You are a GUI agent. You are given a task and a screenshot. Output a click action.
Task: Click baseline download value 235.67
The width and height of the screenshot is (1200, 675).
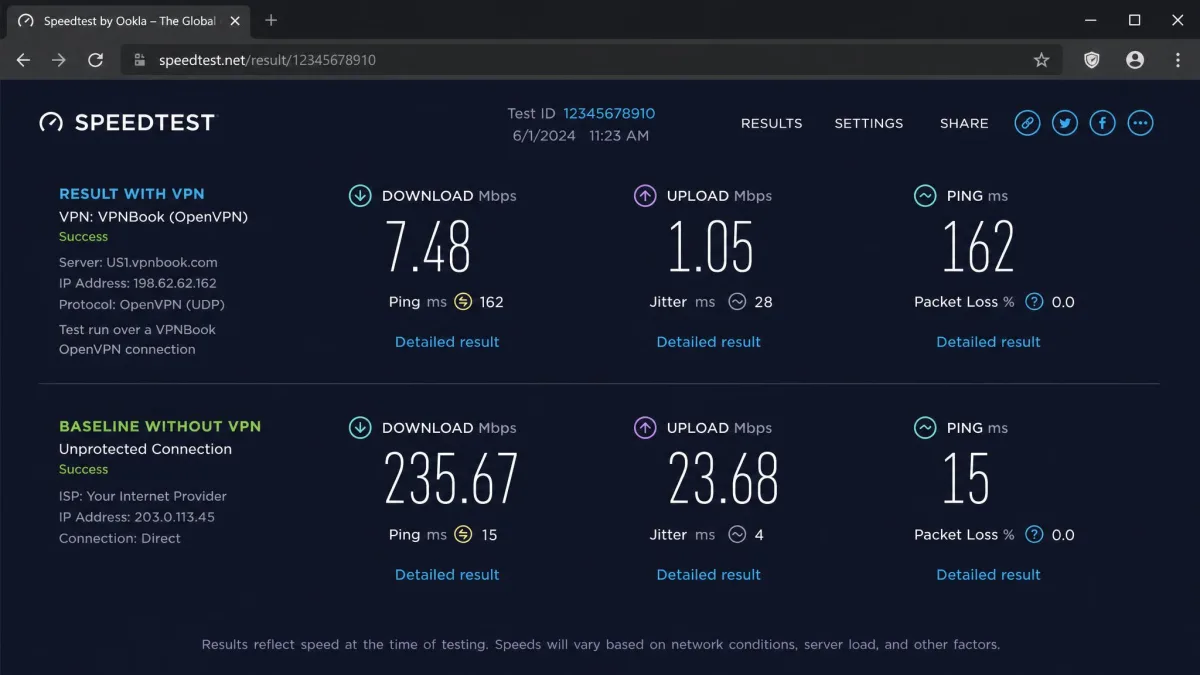pos(452,479)
